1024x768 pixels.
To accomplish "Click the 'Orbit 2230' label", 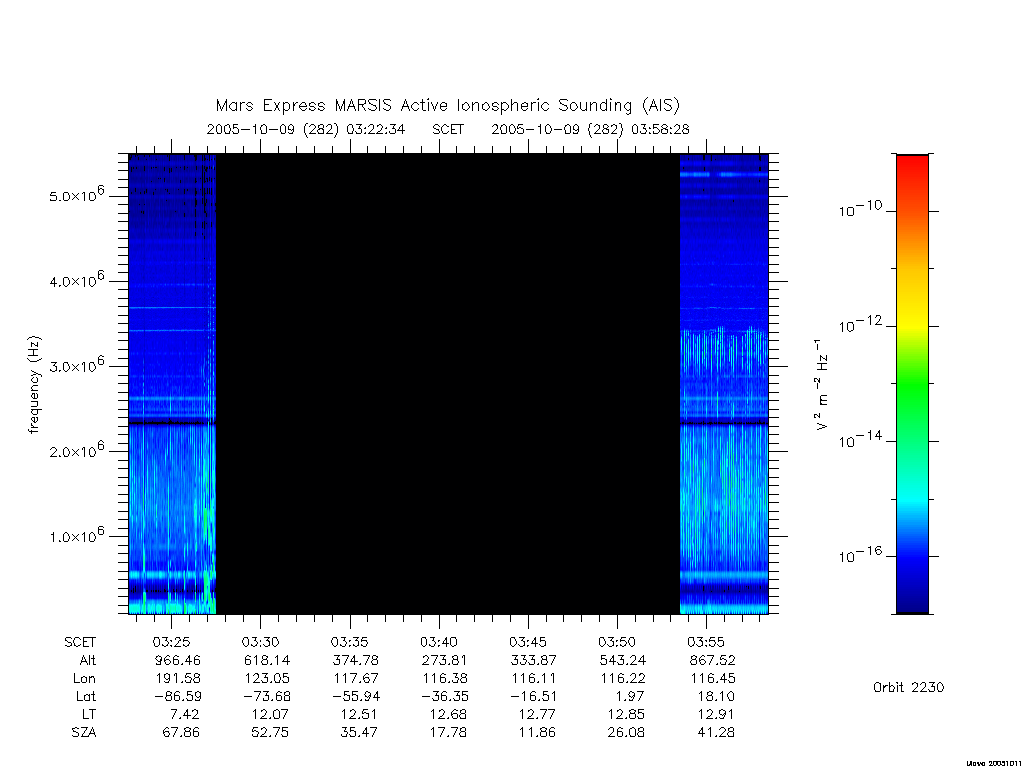I will pyautogui.click(x=908, y=687).
